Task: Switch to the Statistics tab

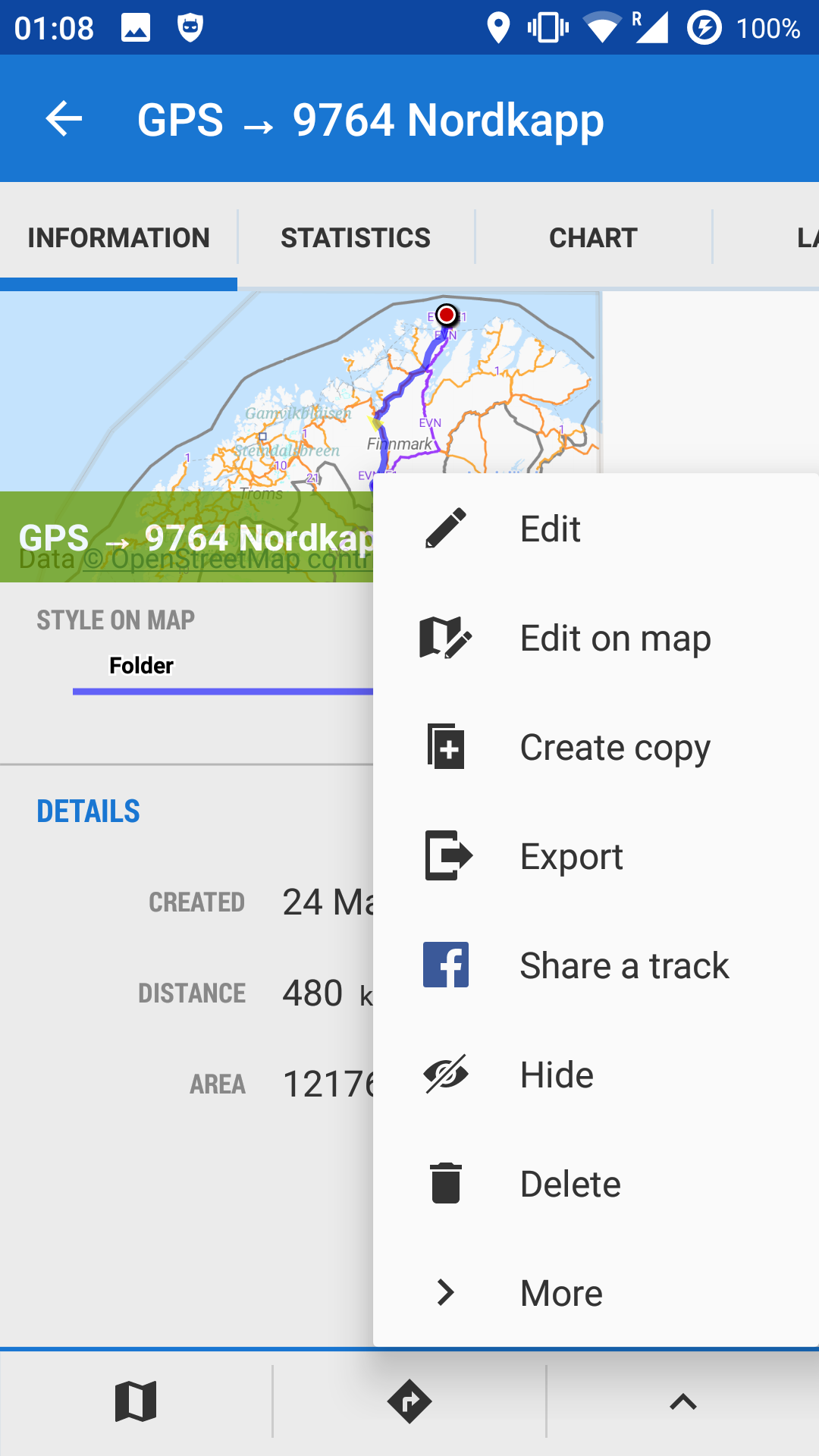Action: (356, 238)
